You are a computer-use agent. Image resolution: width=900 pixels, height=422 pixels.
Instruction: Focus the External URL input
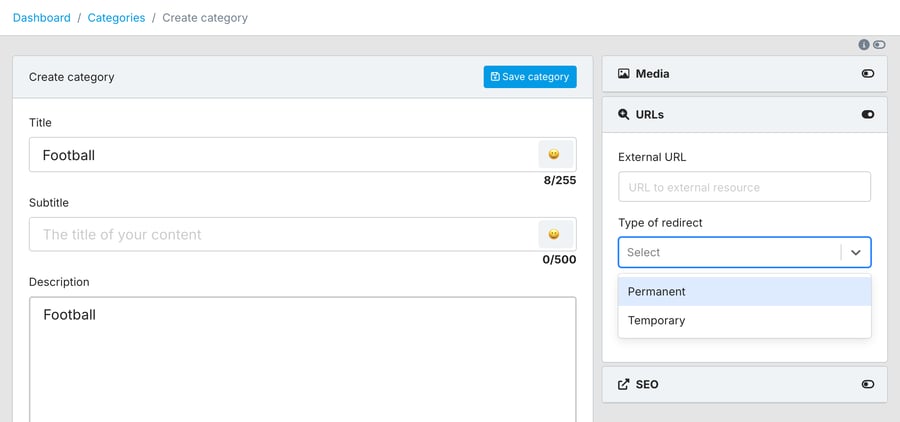744,187
